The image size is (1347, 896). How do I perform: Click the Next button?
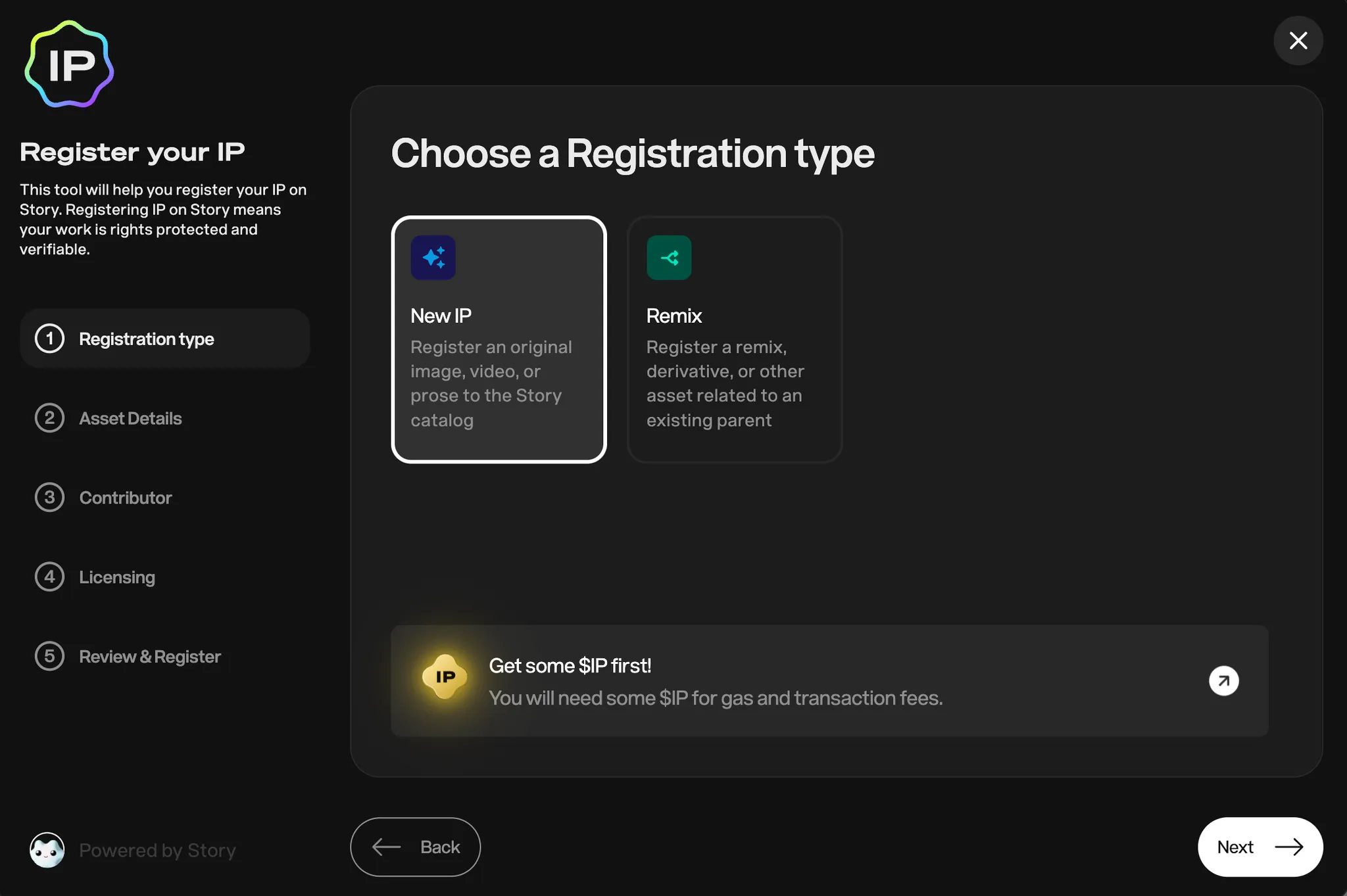[x=1260, y=847]
